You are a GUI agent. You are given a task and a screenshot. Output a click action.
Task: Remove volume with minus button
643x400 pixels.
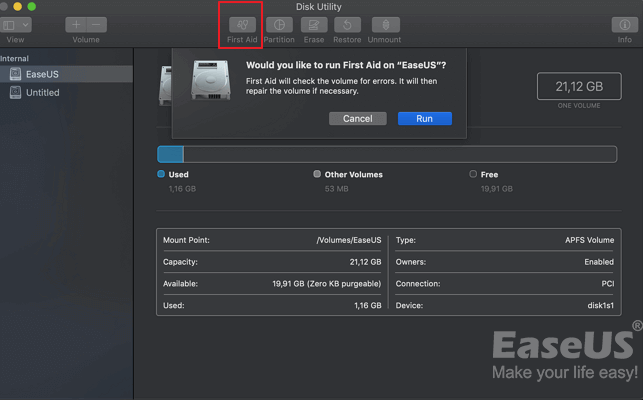click(96, 24)
